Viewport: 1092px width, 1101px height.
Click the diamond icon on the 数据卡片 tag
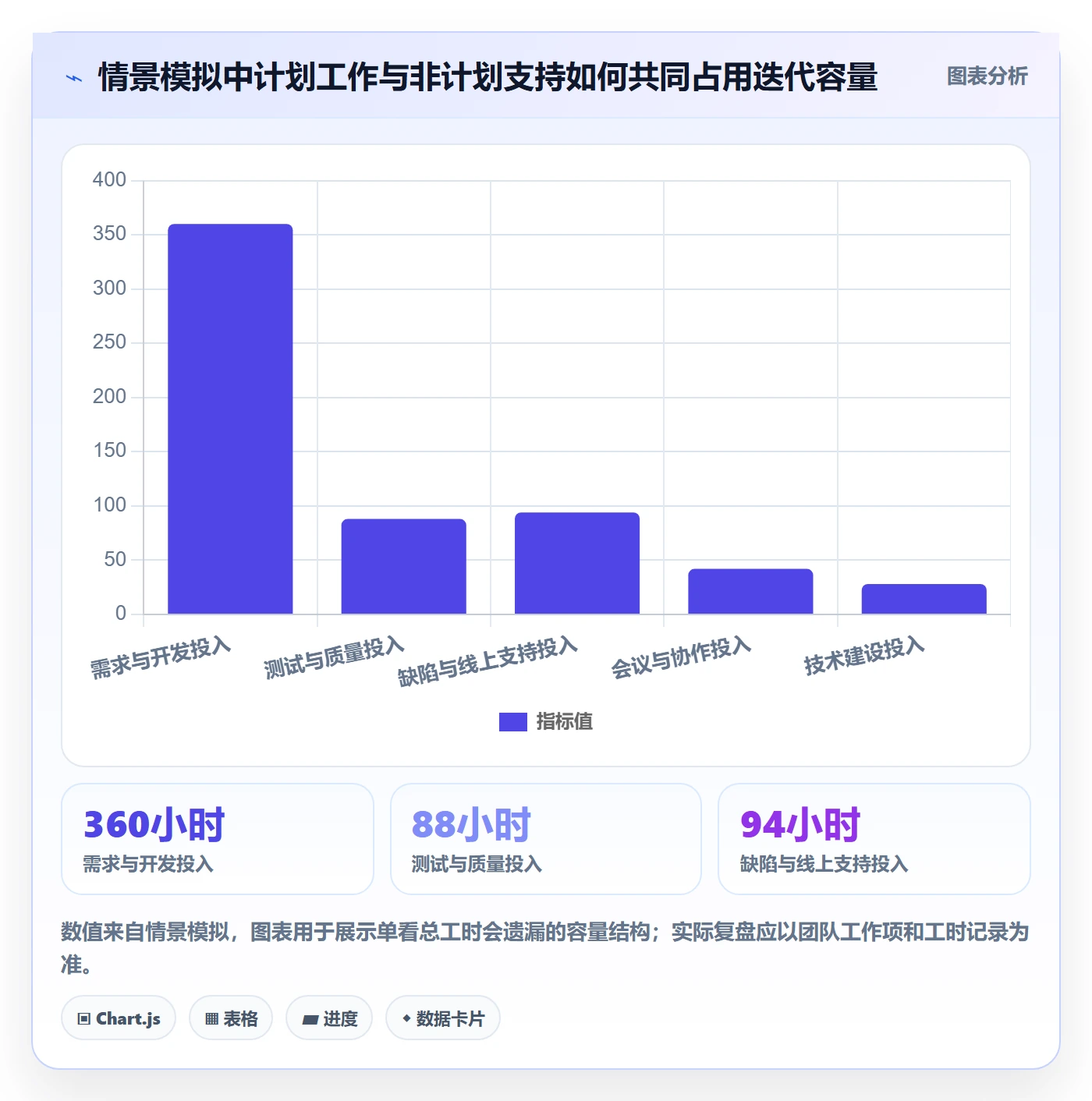coord(406,1018)
